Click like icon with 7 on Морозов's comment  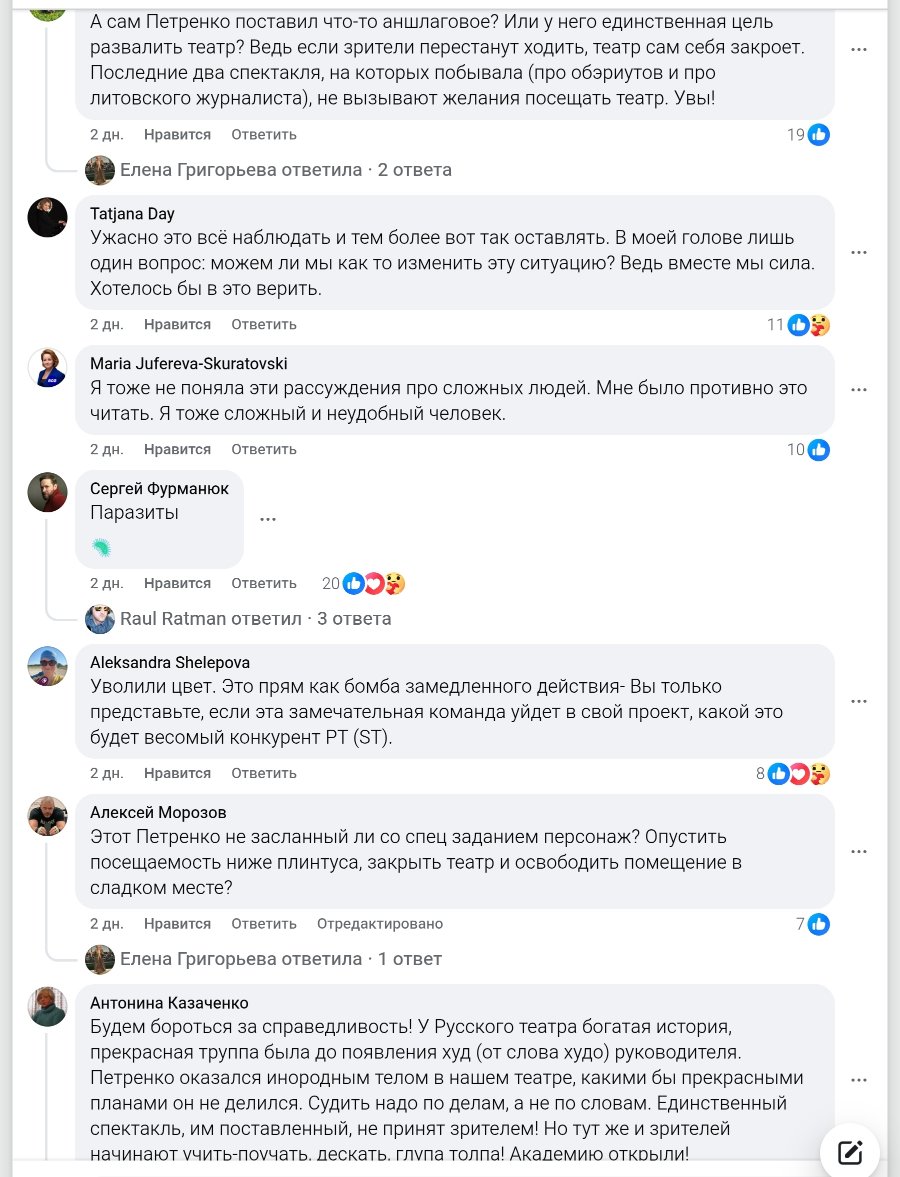click(x=818, y=924)
